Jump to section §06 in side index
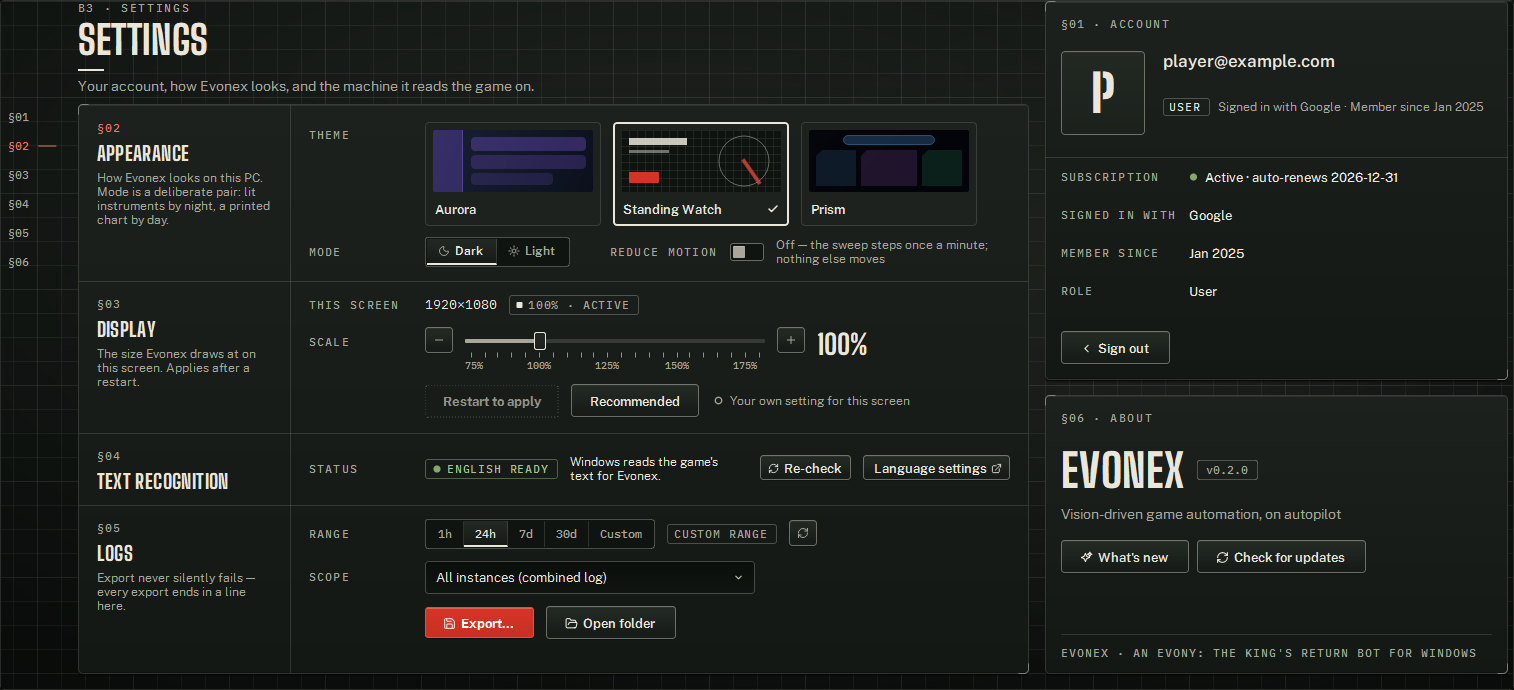 click(x=19, y=262)
